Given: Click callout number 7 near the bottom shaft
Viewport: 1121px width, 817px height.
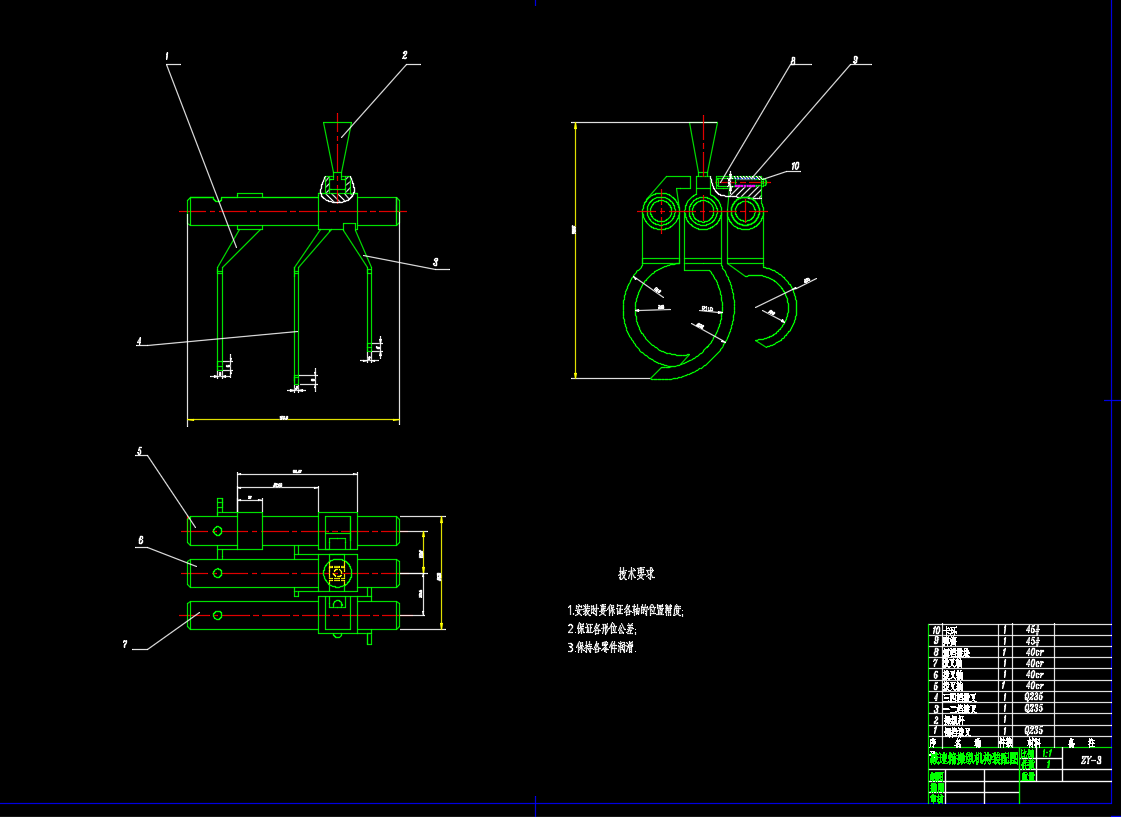Looking at the screenshot, I should click(125, 645).
